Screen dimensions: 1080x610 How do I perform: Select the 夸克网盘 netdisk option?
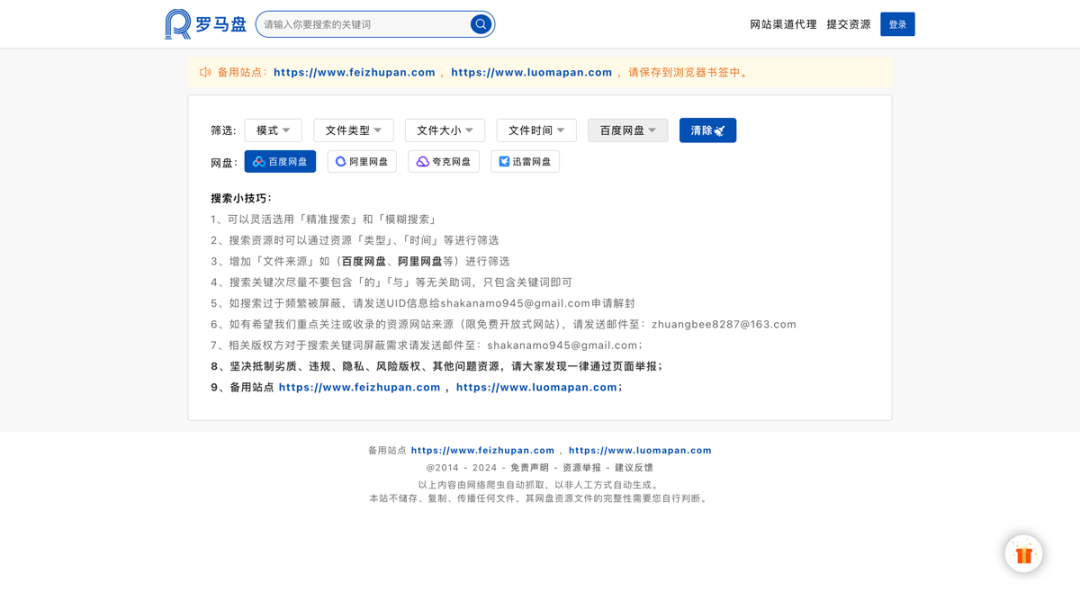point(444,162)
